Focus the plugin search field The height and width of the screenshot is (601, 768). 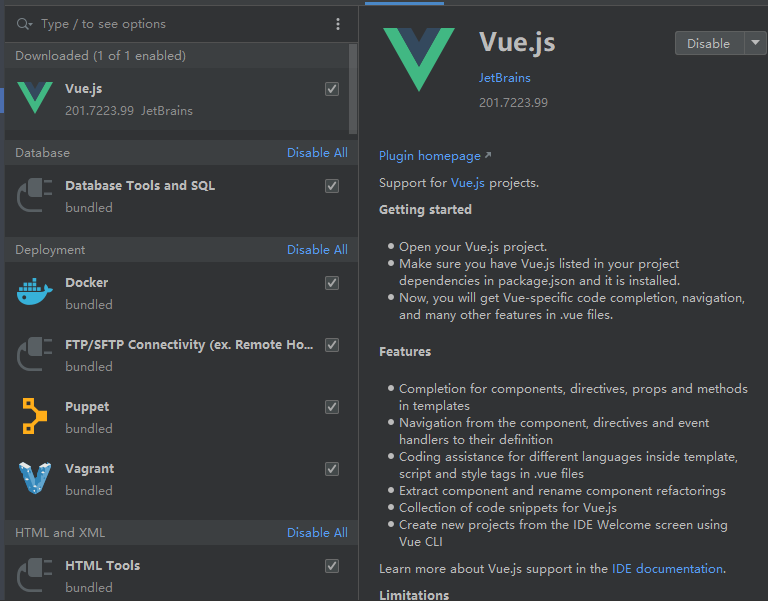(x=180, y=24)
